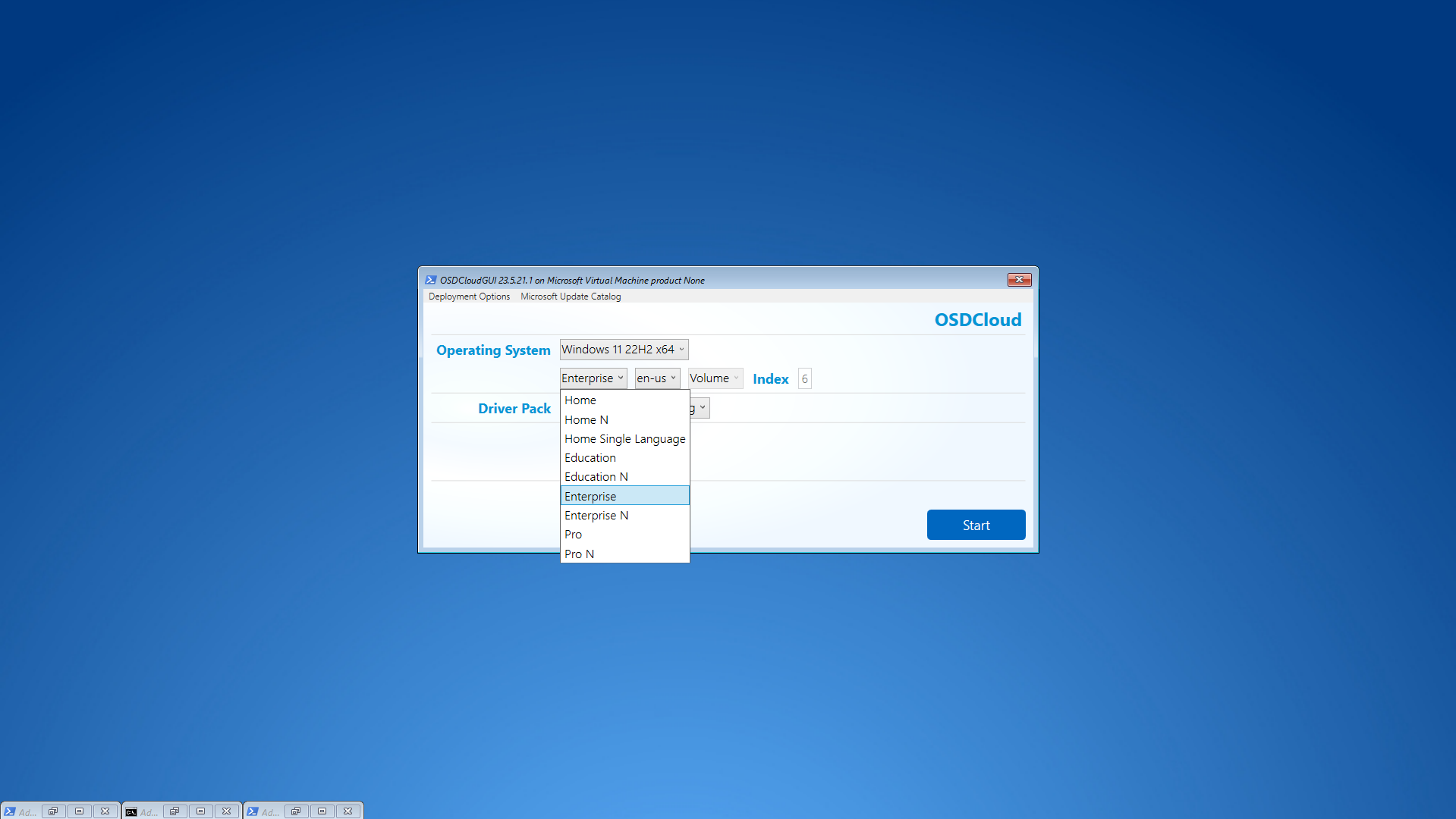The image size is (1456, 819).
Task: Click the Index number field
Action: 804,378
